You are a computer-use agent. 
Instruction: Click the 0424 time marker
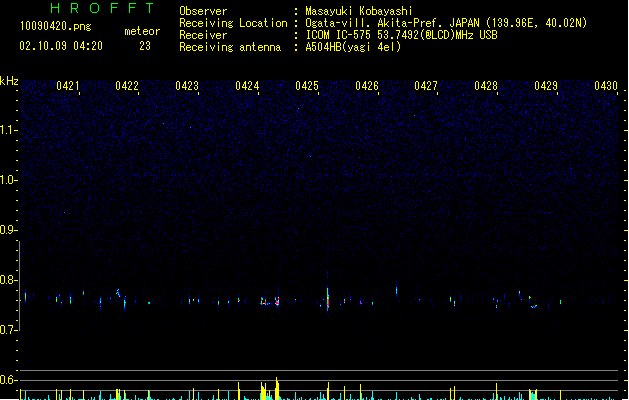tap(247, 86)
